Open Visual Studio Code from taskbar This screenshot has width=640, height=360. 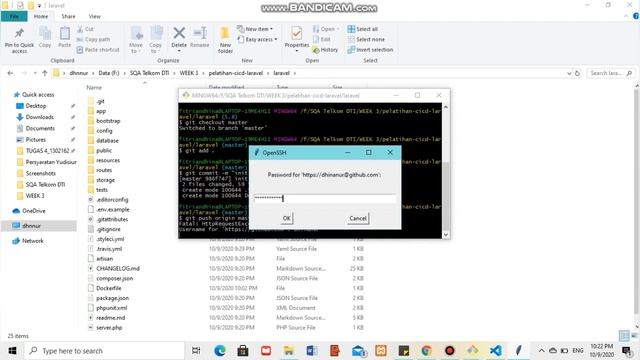coord(496,351)
